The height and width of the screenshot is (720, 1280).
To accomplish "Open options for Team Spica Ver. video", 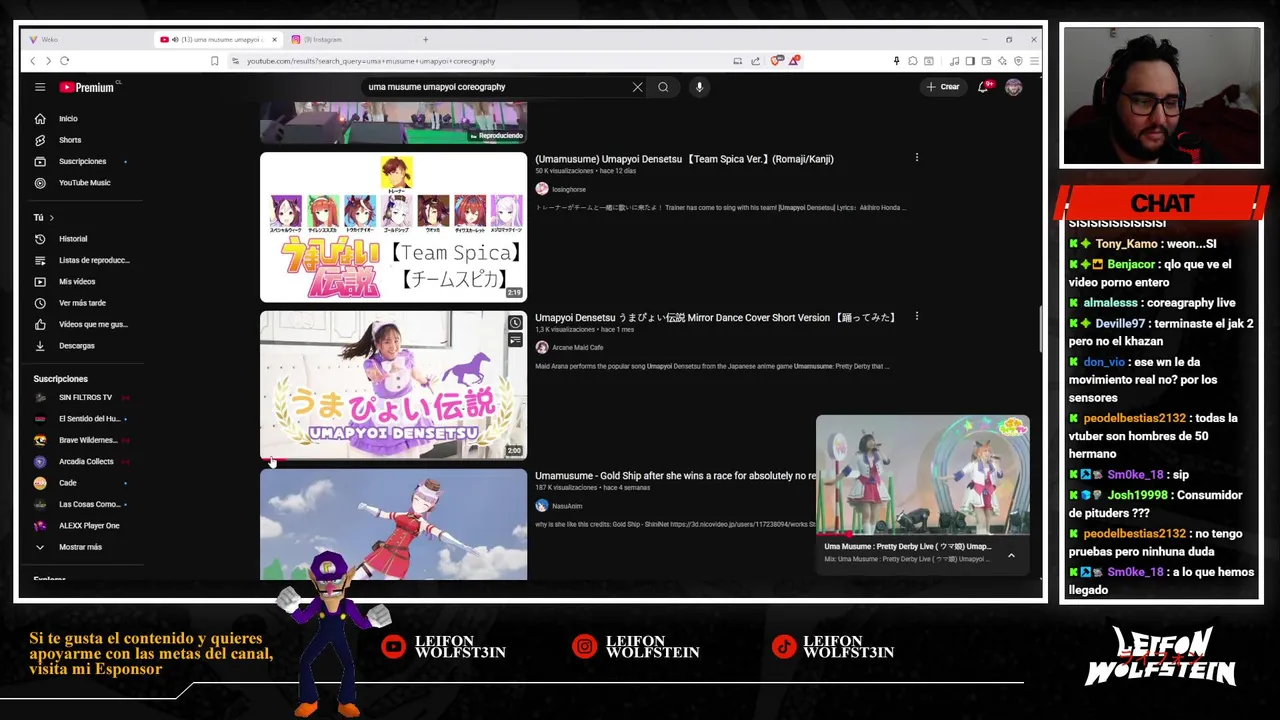I will coord(916,158).
